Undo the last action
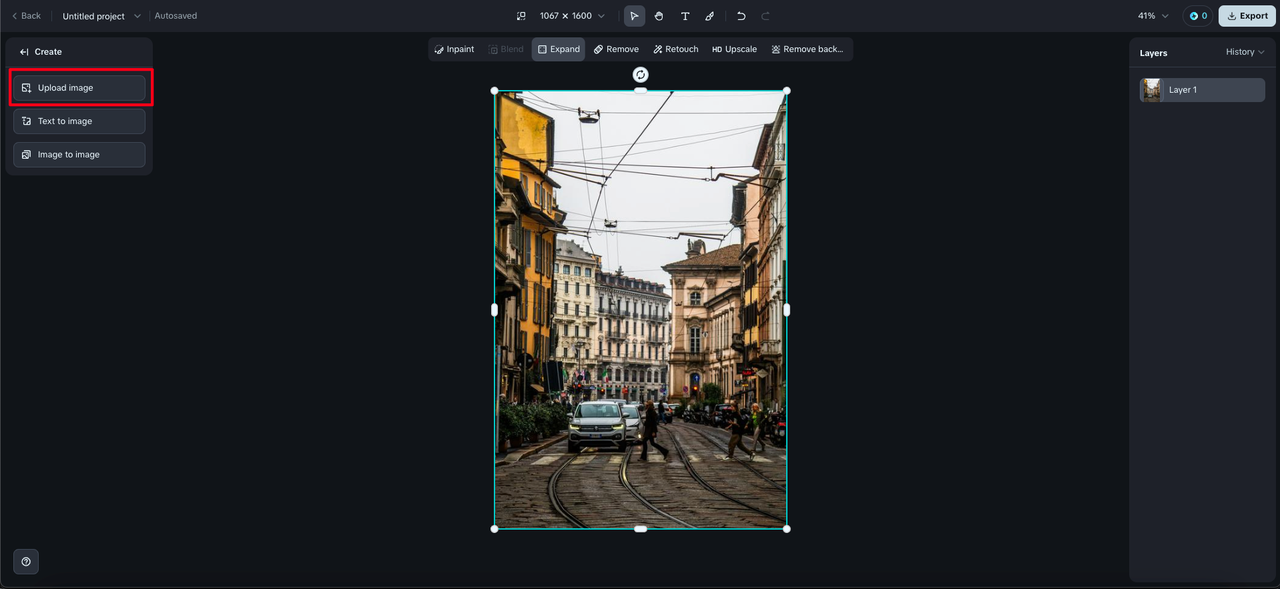The width and height of the screenshot is (1280, 589). 741,16
